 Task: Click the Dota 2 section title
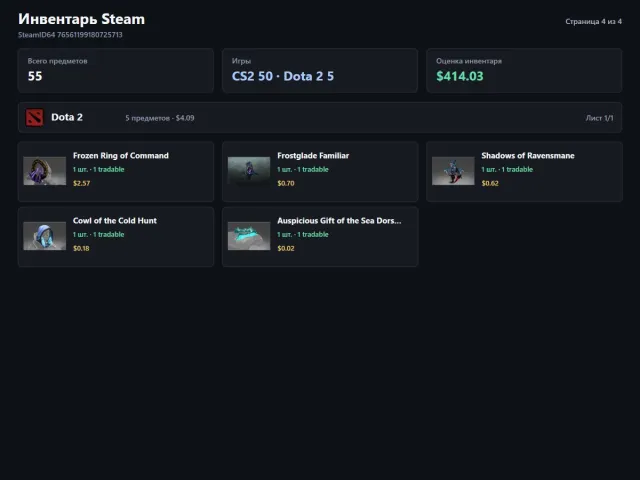click(x=67, y=118)
